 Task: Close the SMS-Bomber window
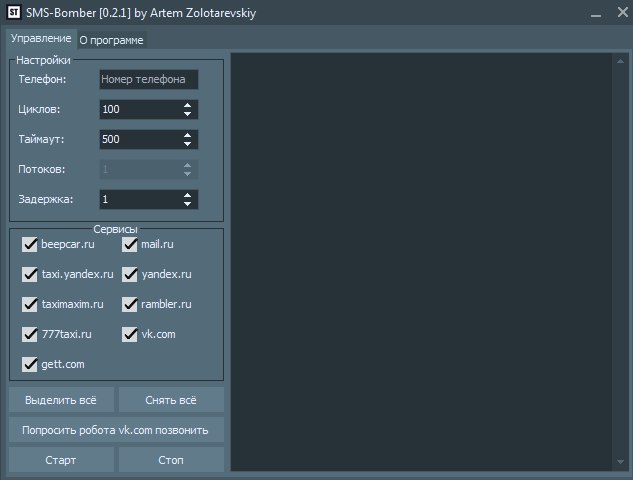[619, 12]
